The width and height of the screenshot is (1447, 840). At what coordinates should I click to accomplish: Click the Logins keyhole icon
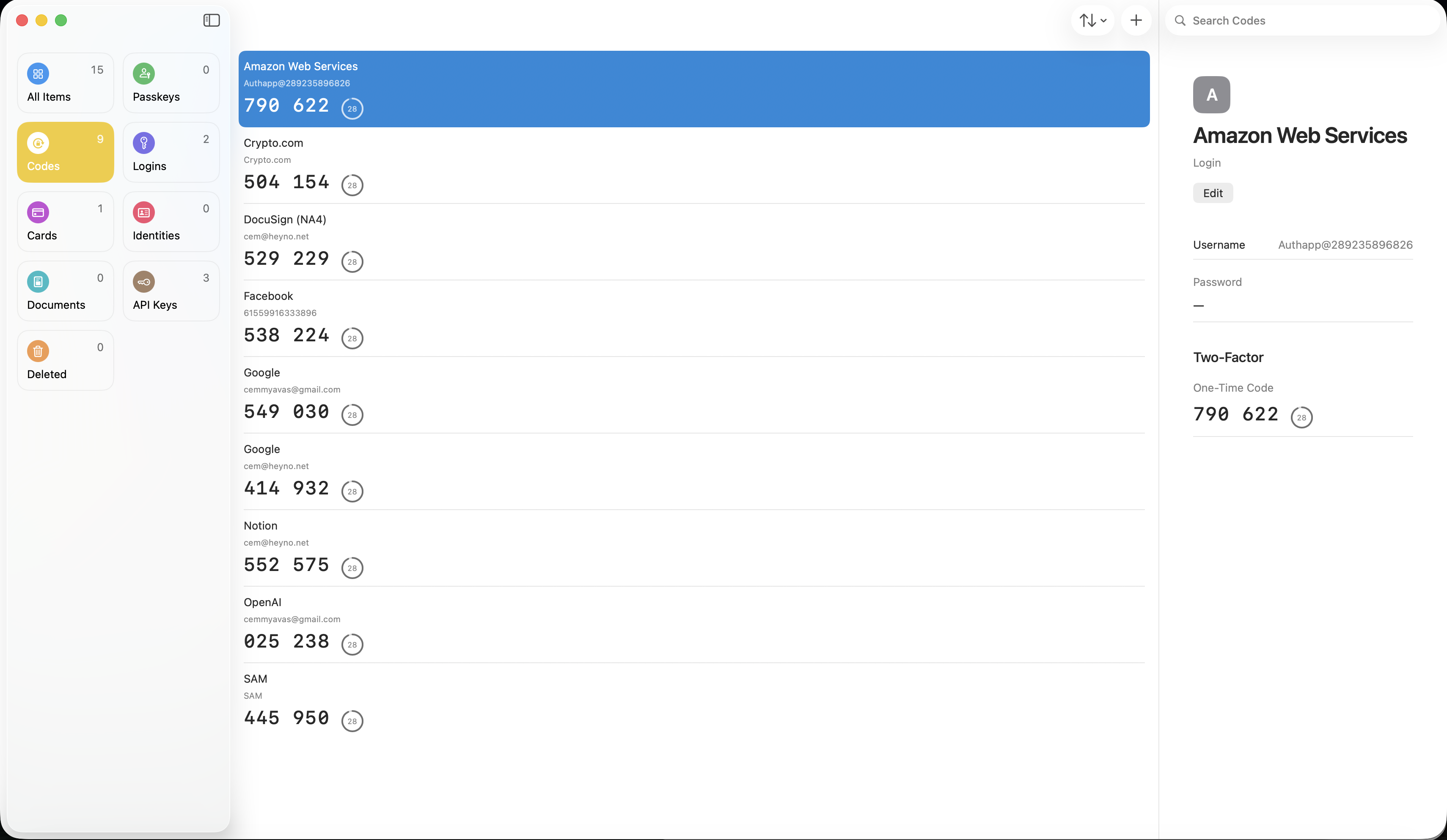click(x=143, y=143)
